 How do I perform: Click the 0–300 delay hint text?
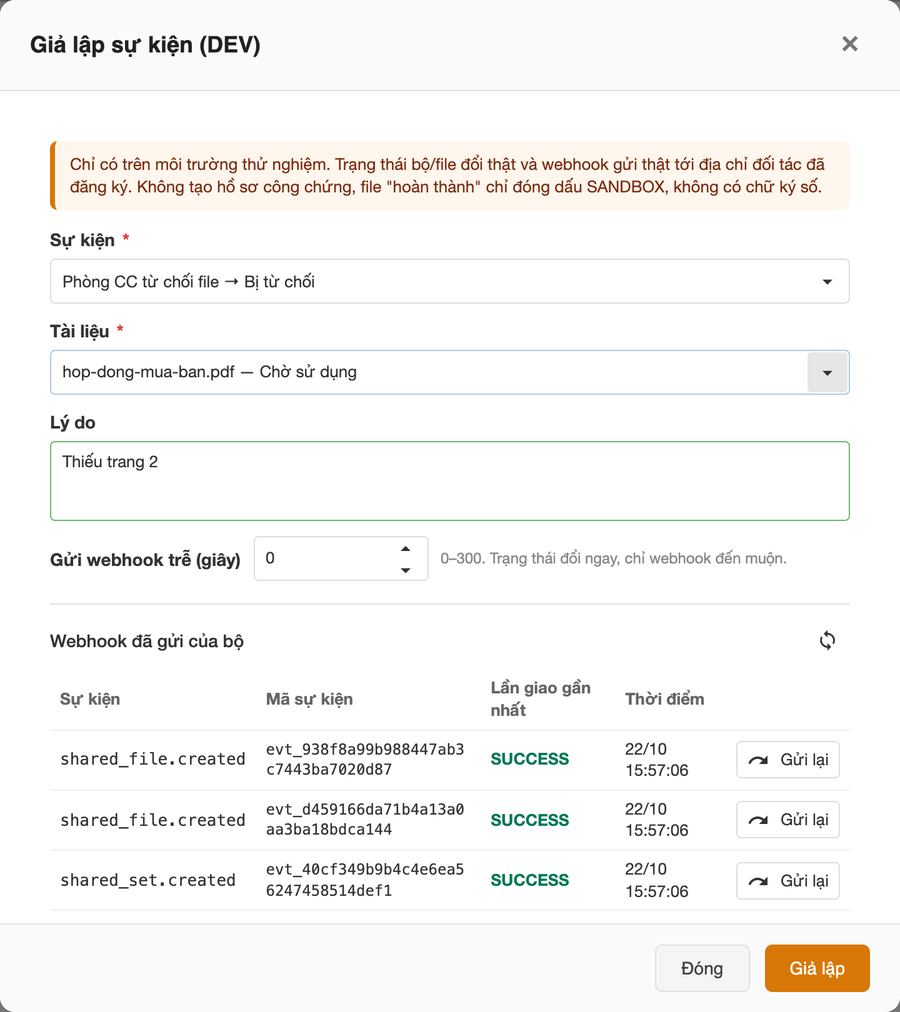pyautogui.click(x=613, y=558)
